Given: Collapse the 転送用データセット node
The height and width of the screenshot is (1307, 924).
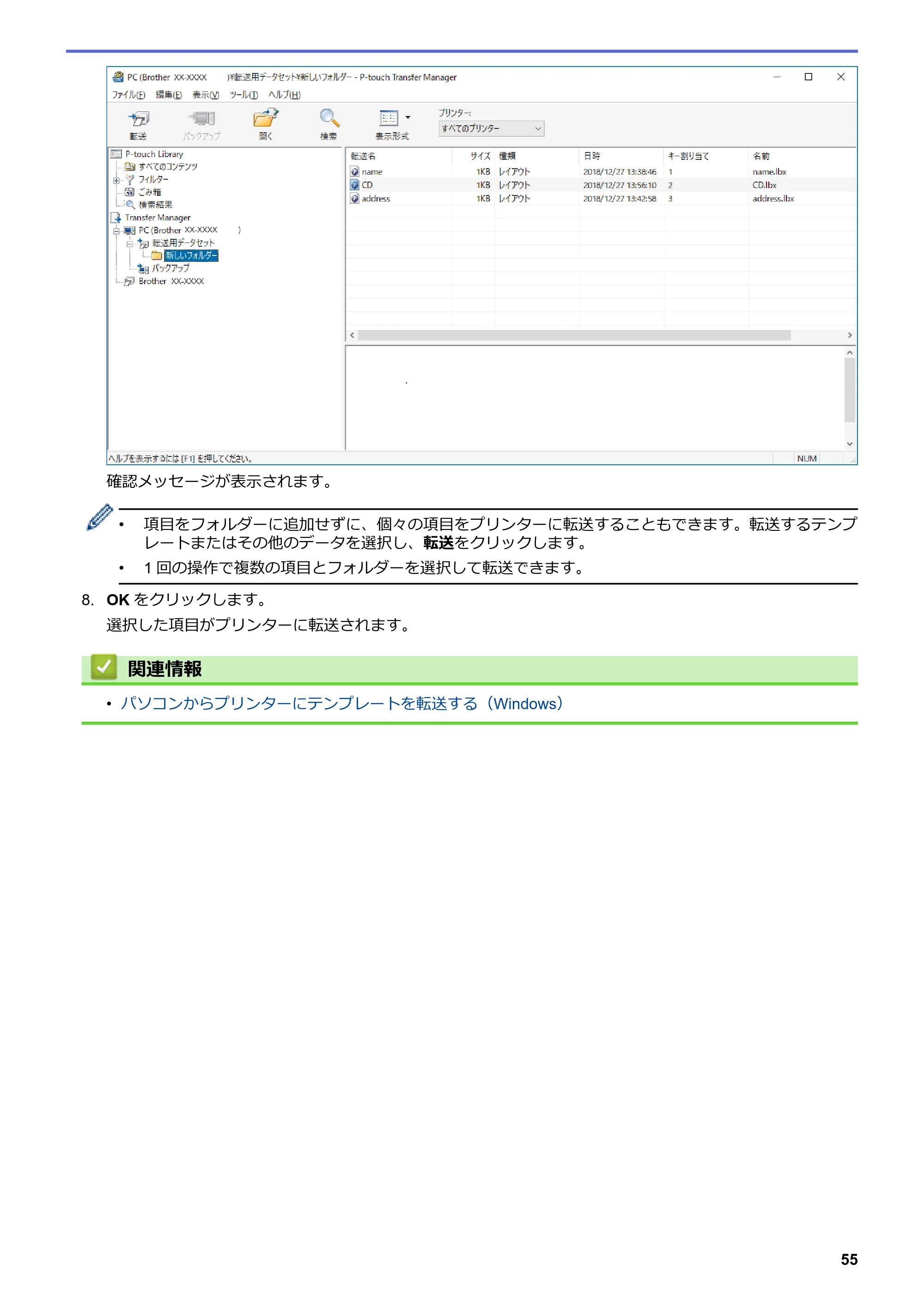Looking at the screenshot, I should tap(130, 243).
